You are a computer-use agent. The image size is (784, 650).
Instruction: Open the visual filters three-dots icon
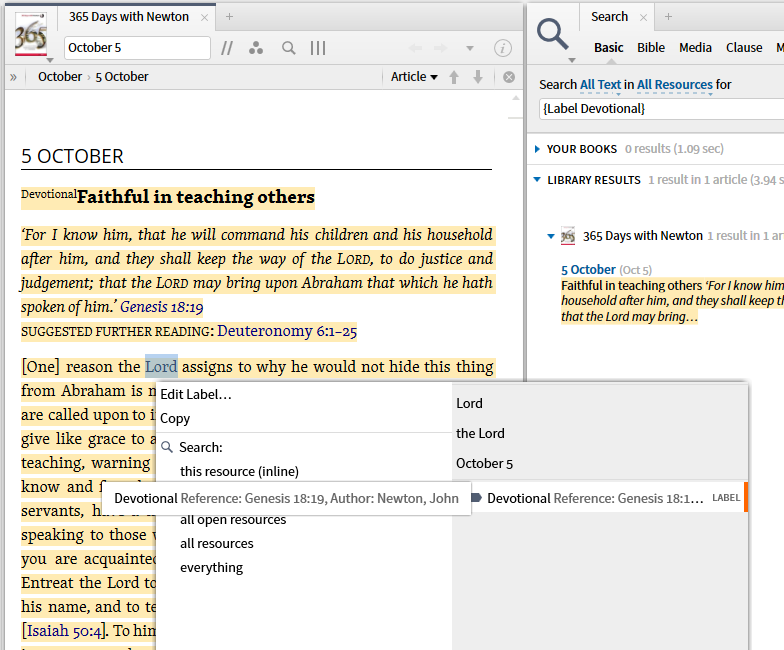(256, 48)
